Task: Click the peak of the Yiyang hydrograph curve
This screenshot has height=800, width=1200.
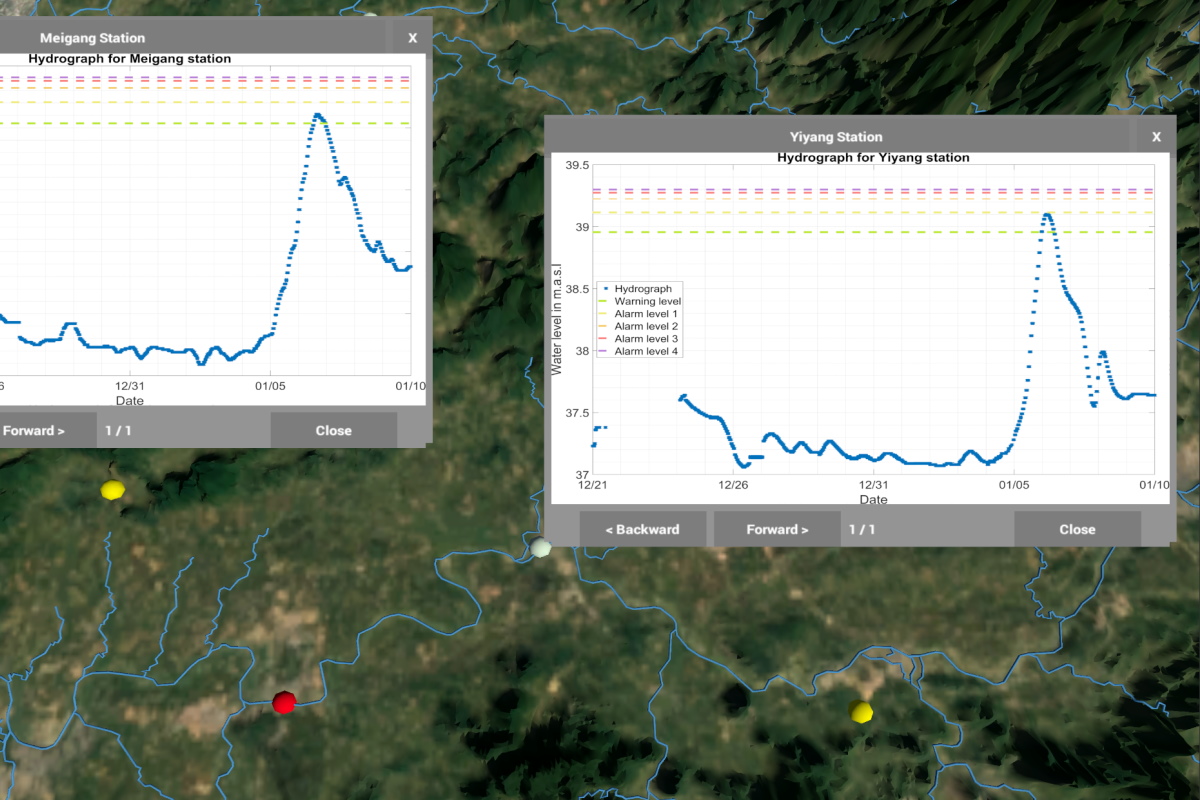Action: pos(1047,214)
